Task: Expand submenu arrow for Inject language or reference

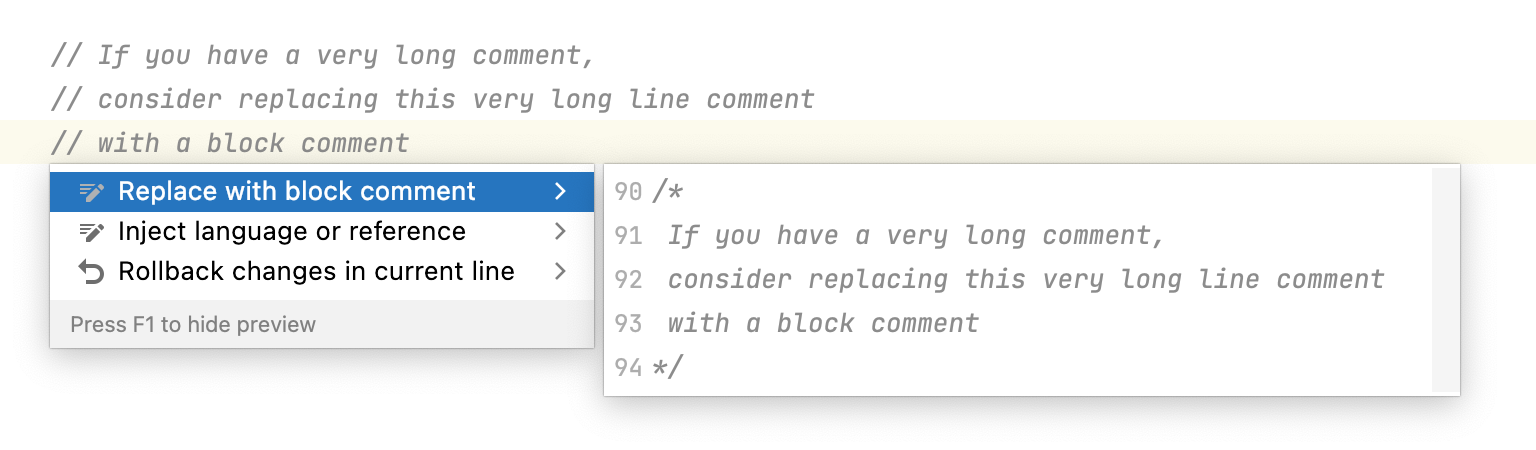Action: (x=560, y=232)
